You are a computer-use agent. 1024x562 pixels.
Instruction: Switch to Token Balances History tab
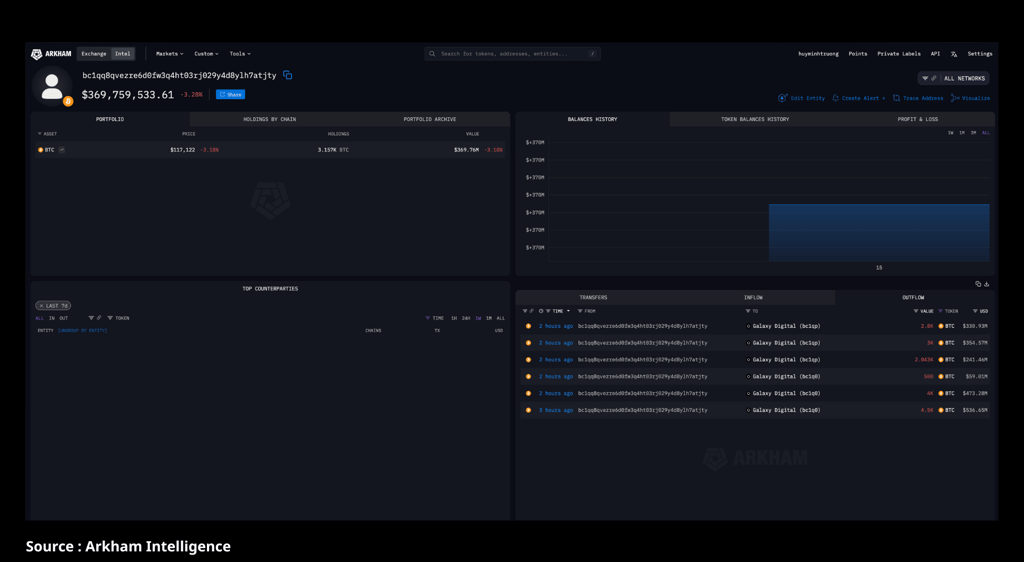755,119
